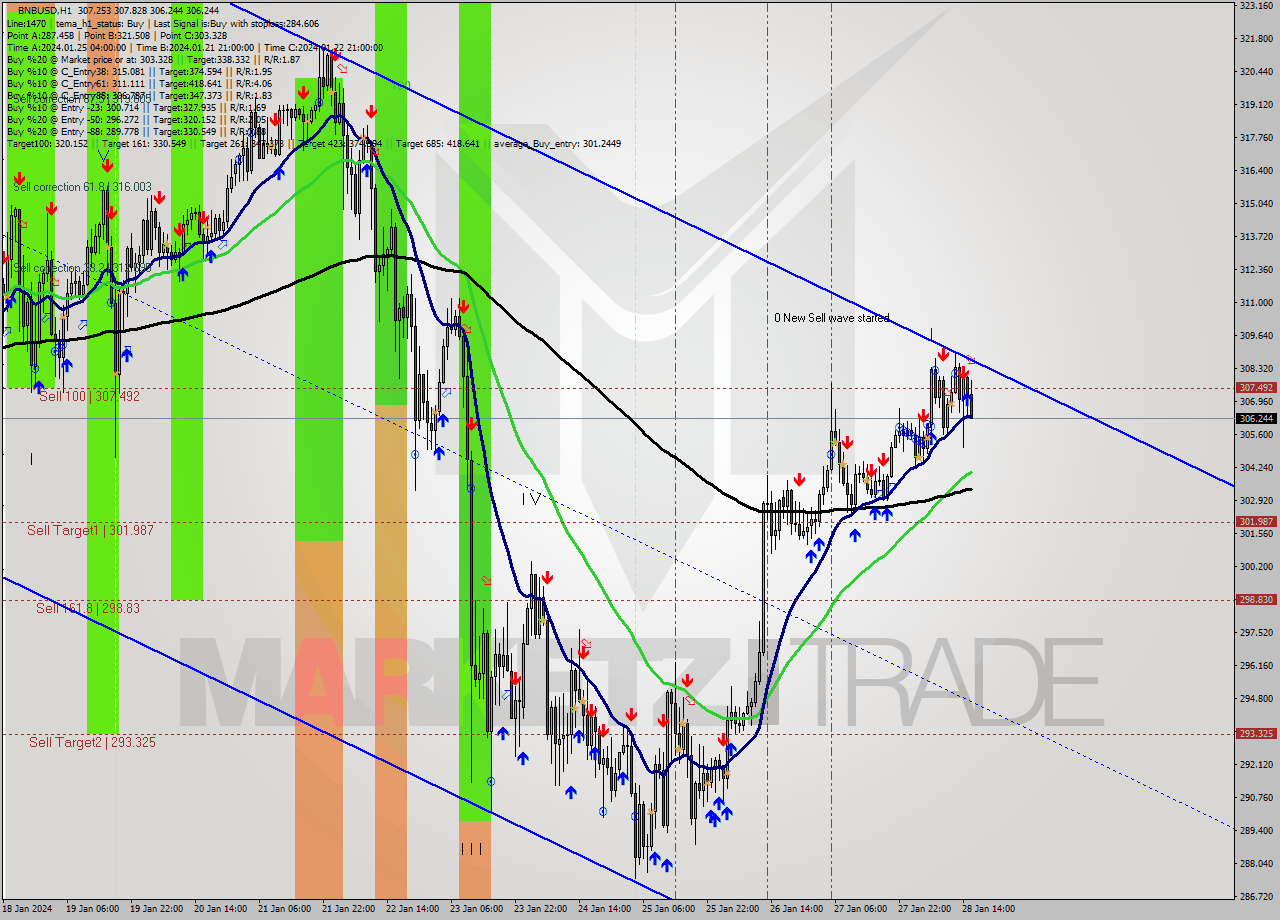The image size is (1280, 920).
Task: Click the 290.760 price axis value
Action: tap(1256, 798)
